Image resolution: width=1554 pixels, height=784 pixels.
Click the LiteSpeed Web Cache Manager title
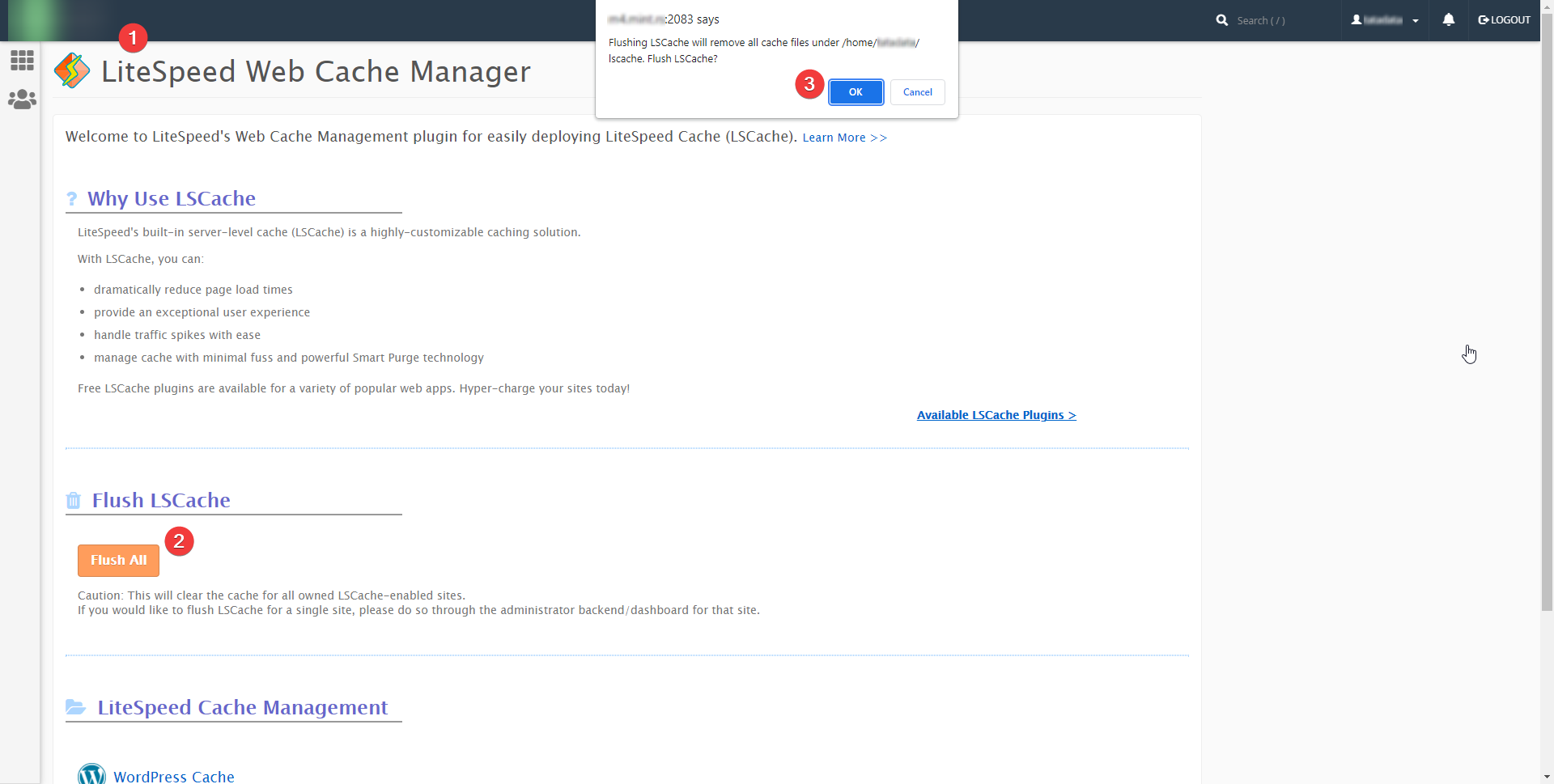(x=316, y=71)
